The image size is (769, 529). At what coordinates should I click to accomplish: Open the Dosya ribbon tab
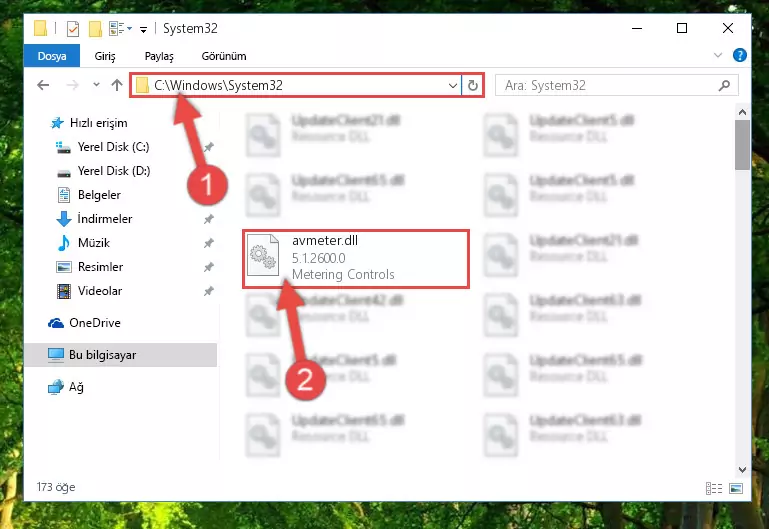[x=52, y=56]
